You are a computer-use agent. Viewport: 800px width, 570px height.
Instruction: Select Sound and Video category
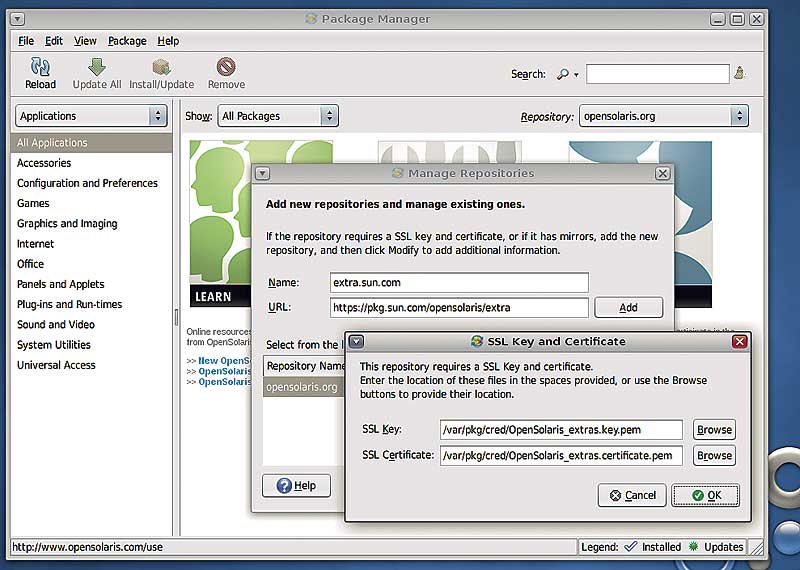[x=91, y=325]
